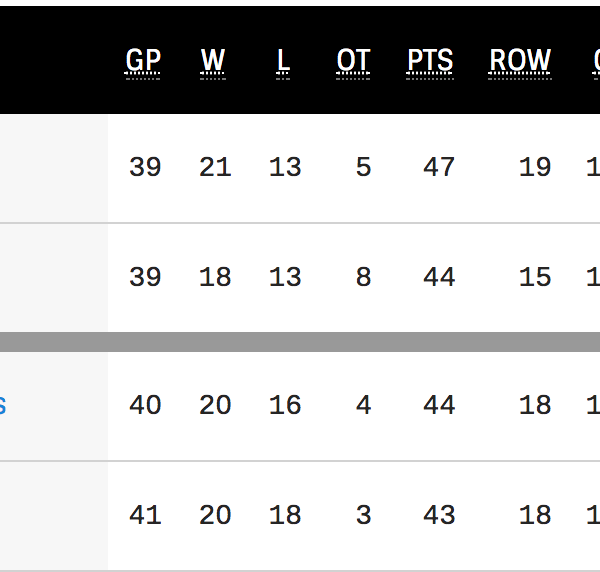Click the 8 overtime losses value
This screenshot has height=572, width=600.
(363, 277)
